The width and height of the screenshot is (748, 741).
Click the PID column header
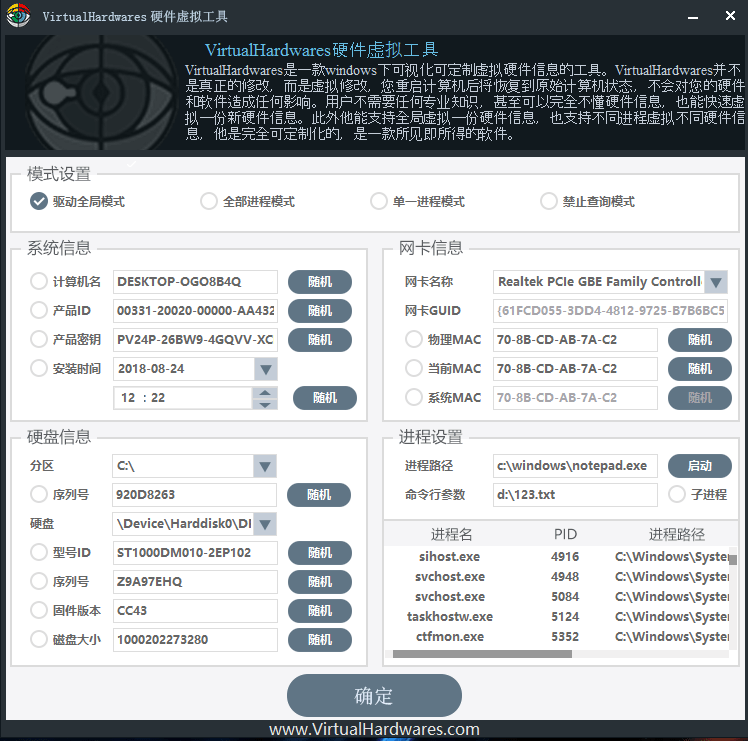(x=565, y=534)
